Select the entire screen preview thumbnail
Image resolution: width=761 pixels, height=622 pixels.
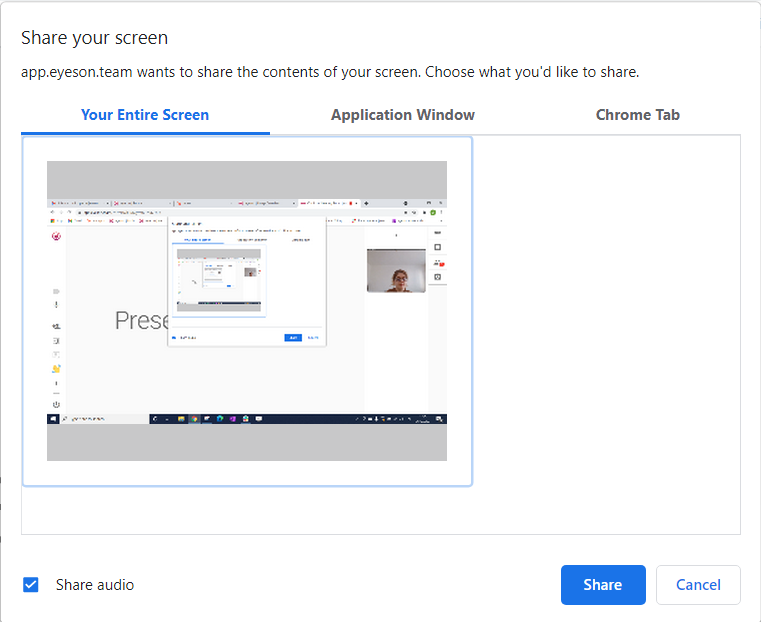tap(247, 311)
